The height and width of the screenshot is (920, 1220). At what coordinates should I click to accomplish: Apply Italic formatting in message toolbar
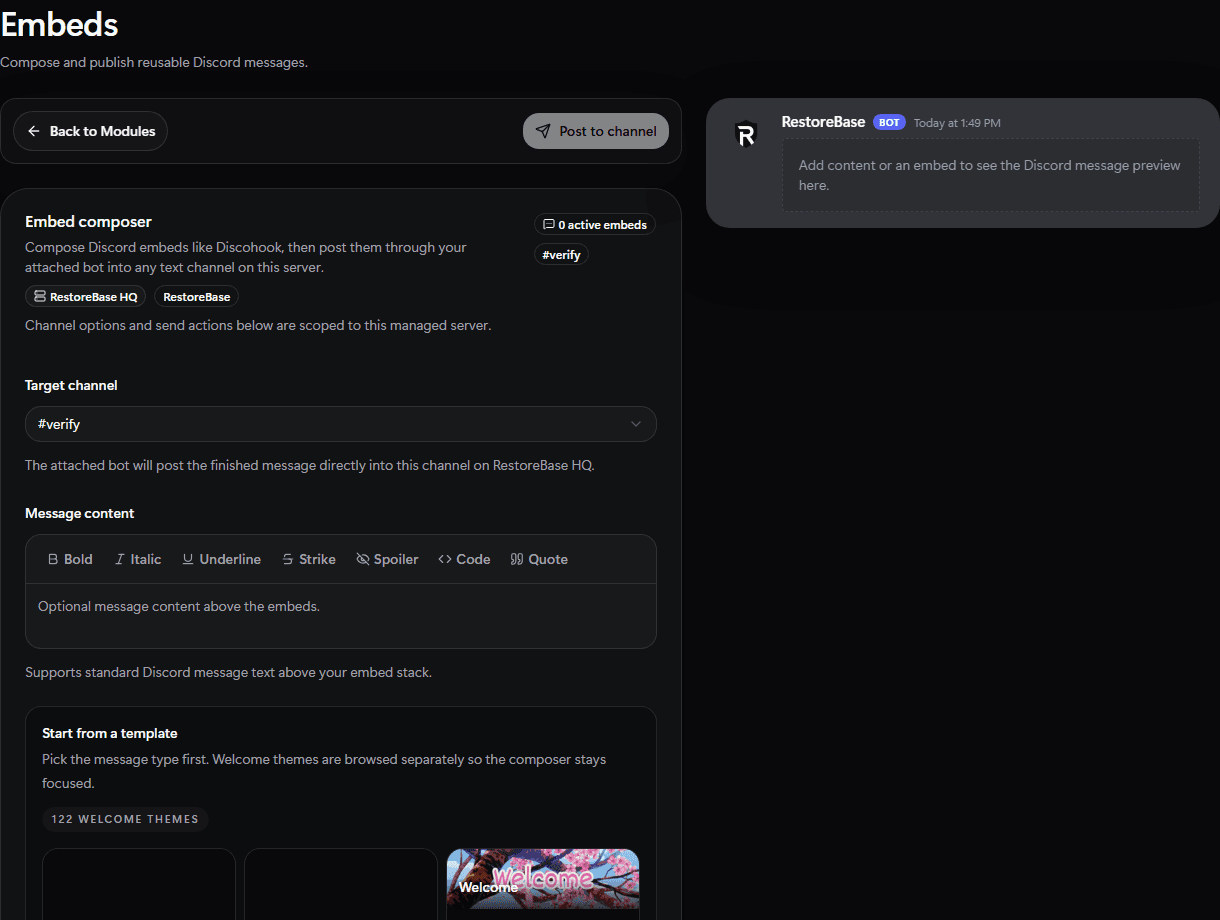coord(138,559)
